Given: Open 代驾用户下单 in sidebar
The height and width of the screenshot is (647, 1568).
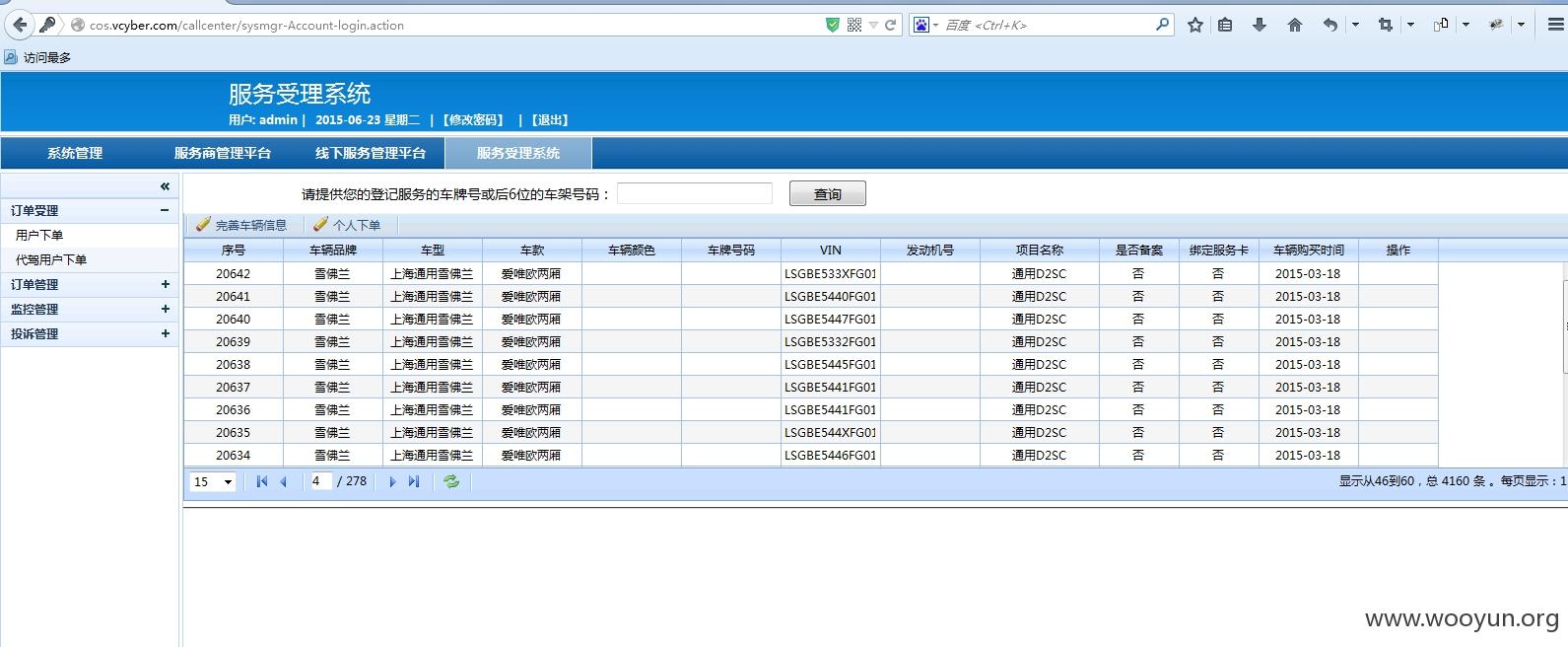Looking at the screenshot, I should [51, 259].
